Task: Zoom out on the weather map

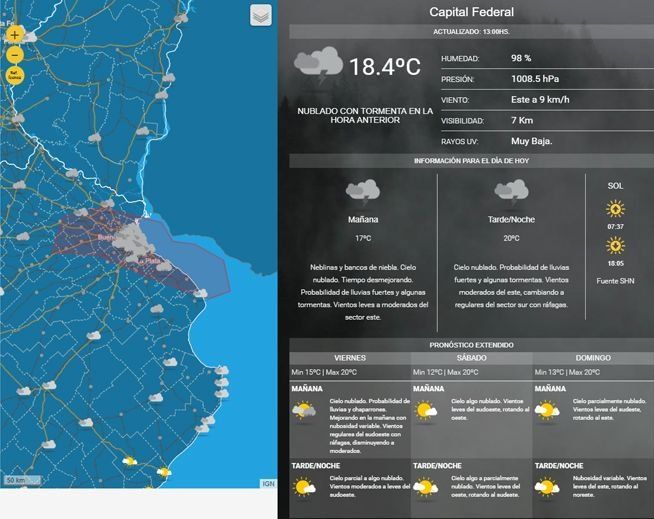Action: tap(15, 54)
